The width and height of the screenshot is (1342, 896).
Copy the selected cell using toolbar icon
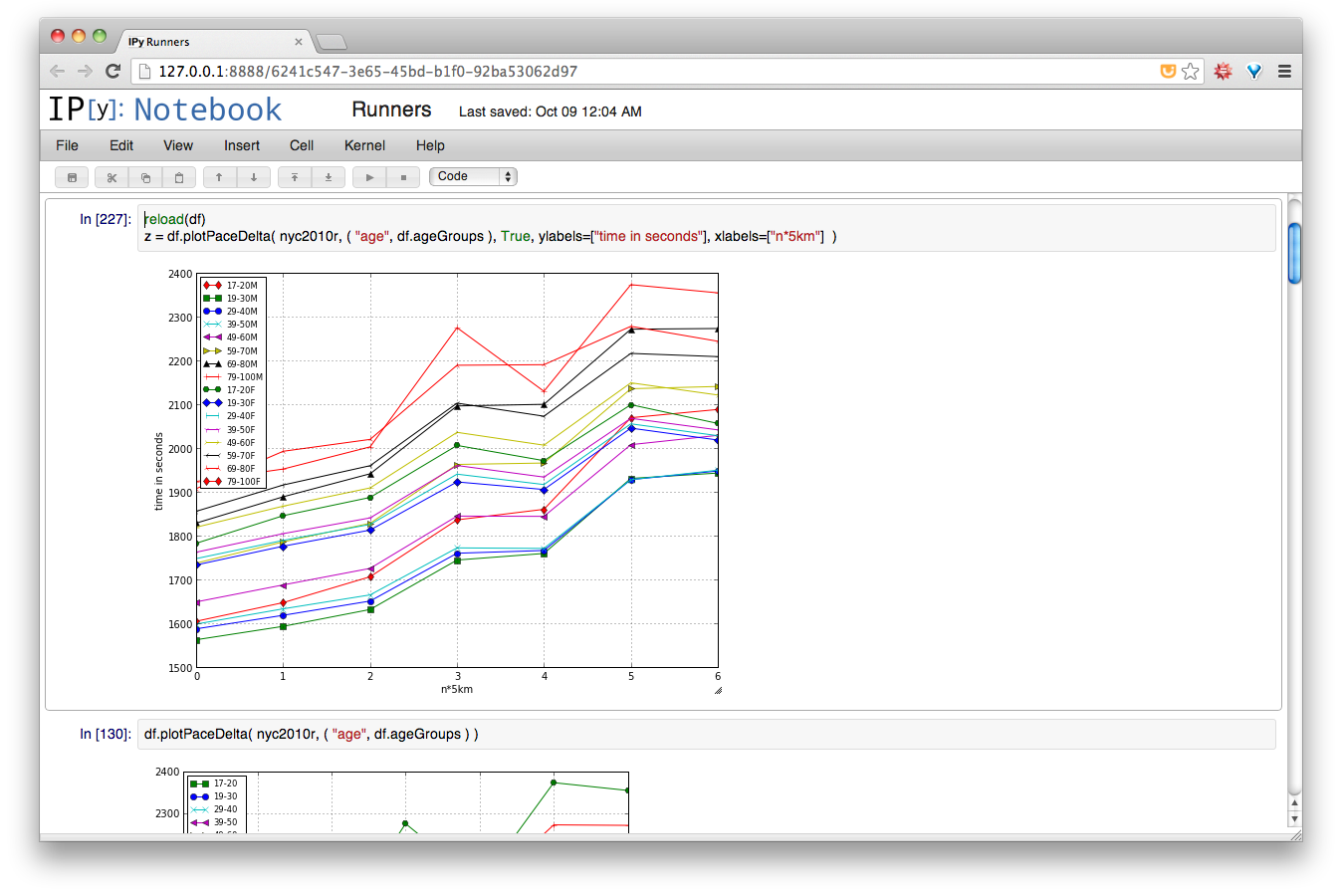[x=145, y=177]
